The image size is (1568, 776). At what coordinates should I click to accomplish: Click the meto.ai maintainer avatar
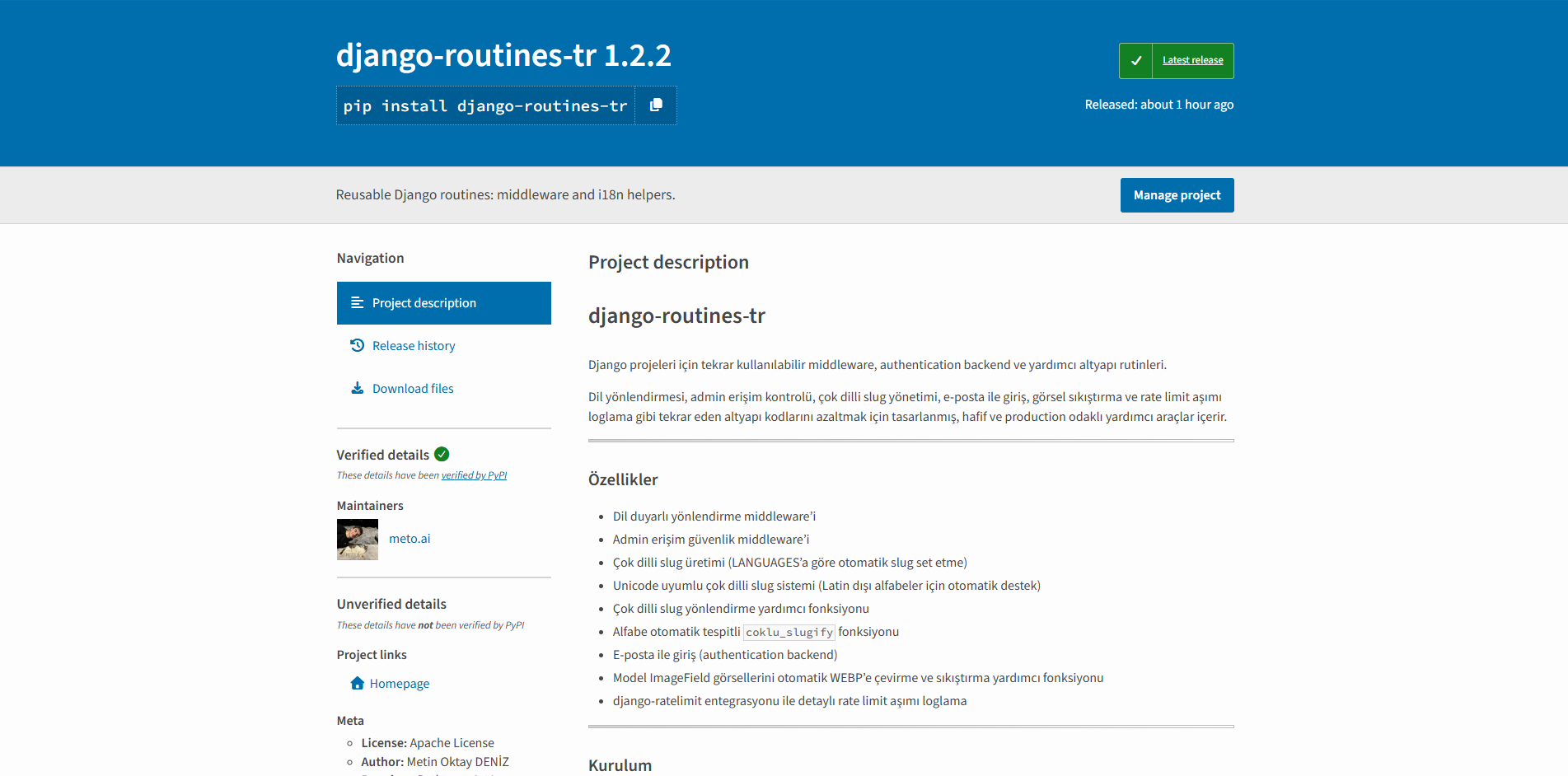pos(358,540)
